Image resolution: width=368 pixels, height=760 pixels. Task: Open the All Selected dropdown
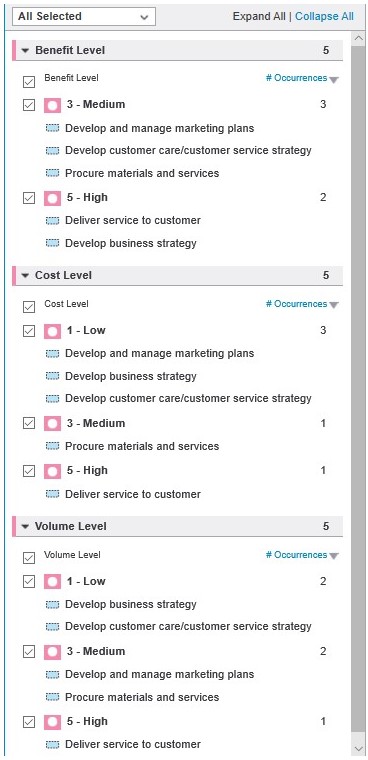click(x=83, y=16)
